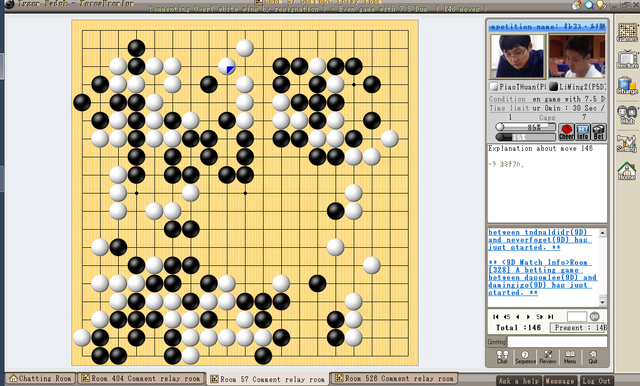
Task: Switch to Room 404 Comment relay room tab
Action: tap(141, 378)
